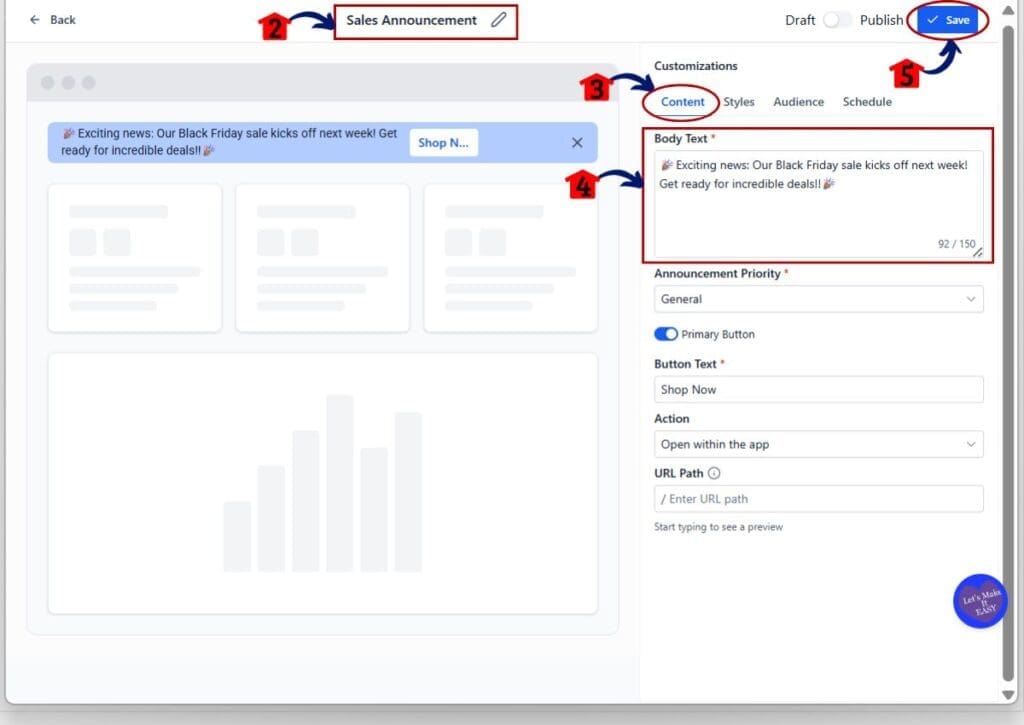Image resolution: width=1024 pixels, height=725 pixels.
Task: Click the Button Text input field
Action: click(818, 390)
